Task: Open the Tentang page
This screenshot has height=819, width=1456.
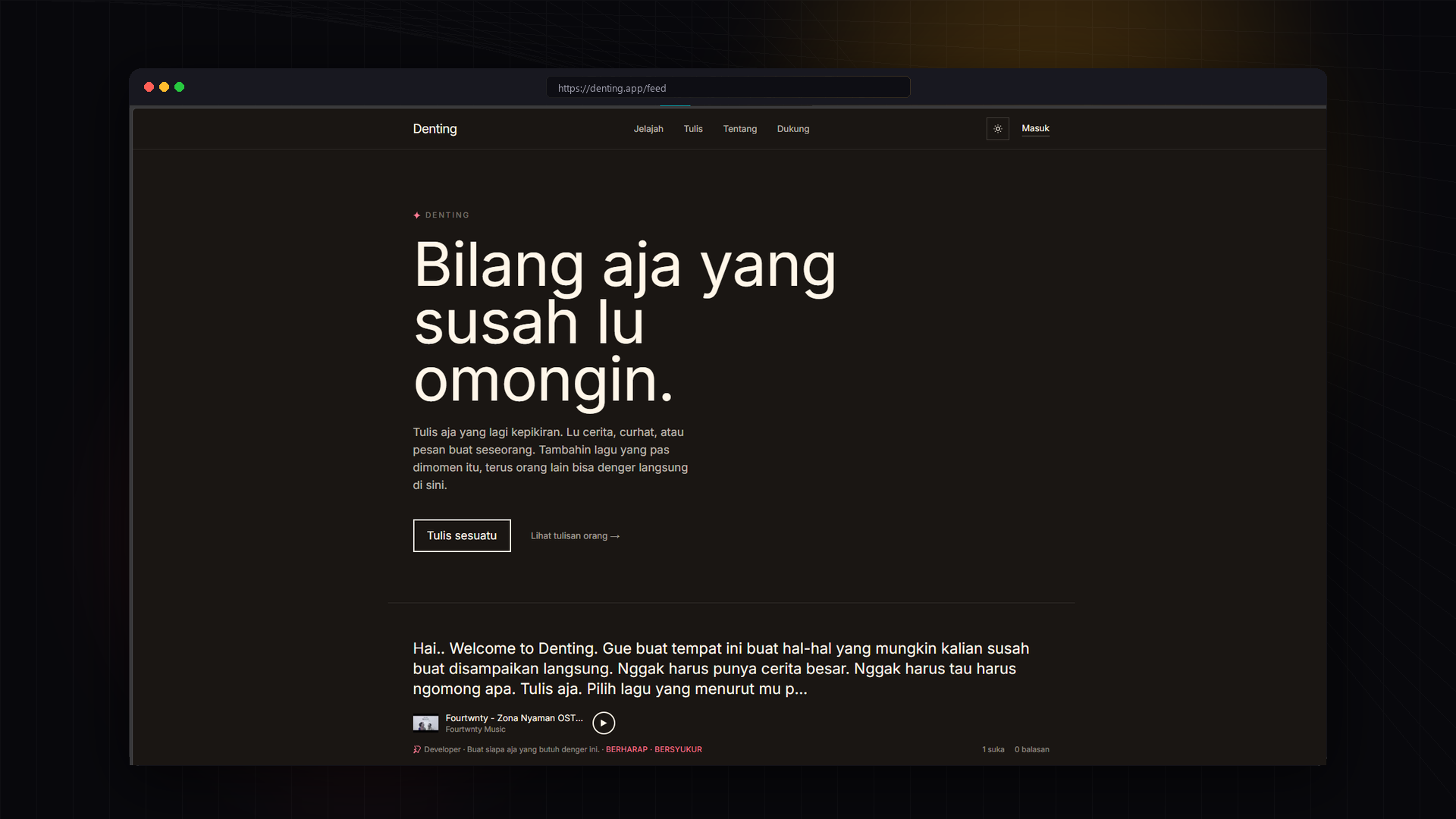Action: [x=740, y=129]
